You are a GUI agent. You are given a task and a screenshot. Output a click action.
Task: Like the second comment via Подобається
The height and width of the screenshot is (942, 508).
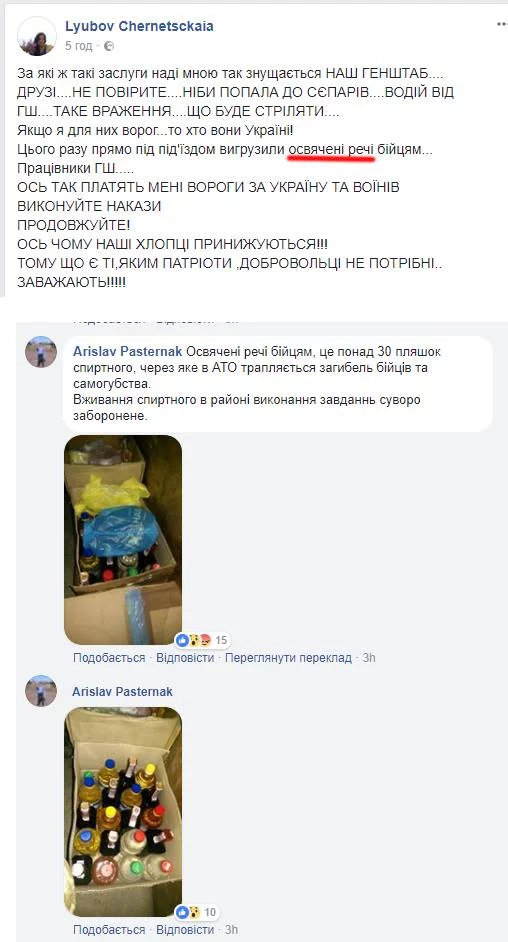pyautogui.click(x=109, y=930)
